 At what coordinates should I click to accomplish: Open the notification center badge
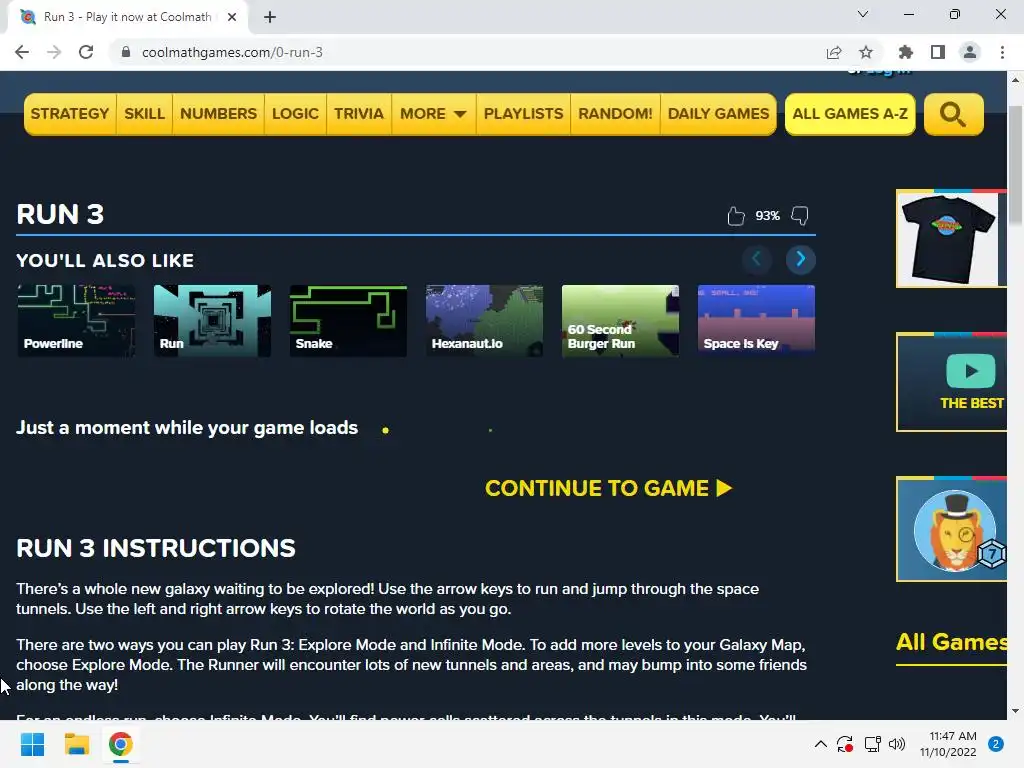coord(996,744)
